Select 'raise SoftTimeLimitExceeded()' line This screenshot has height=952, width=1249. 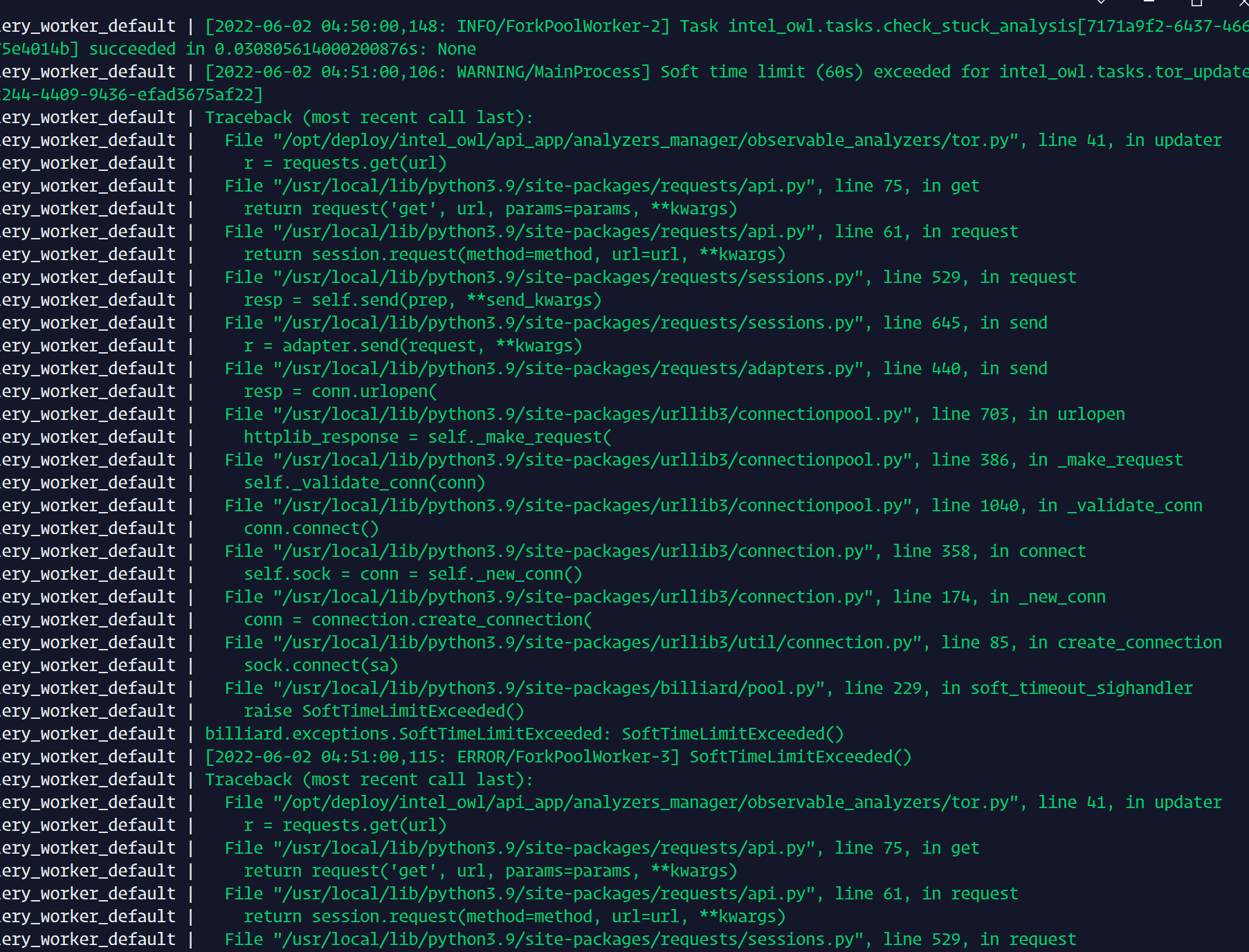click(x=383, y=711)
